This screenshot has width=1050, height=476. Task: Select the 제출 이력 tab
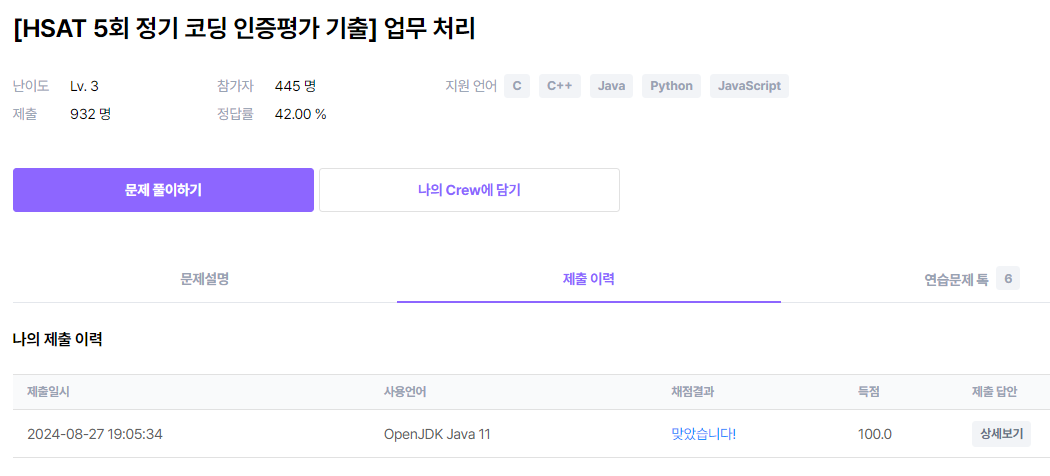pyautogui.click(x=589, y=279)
